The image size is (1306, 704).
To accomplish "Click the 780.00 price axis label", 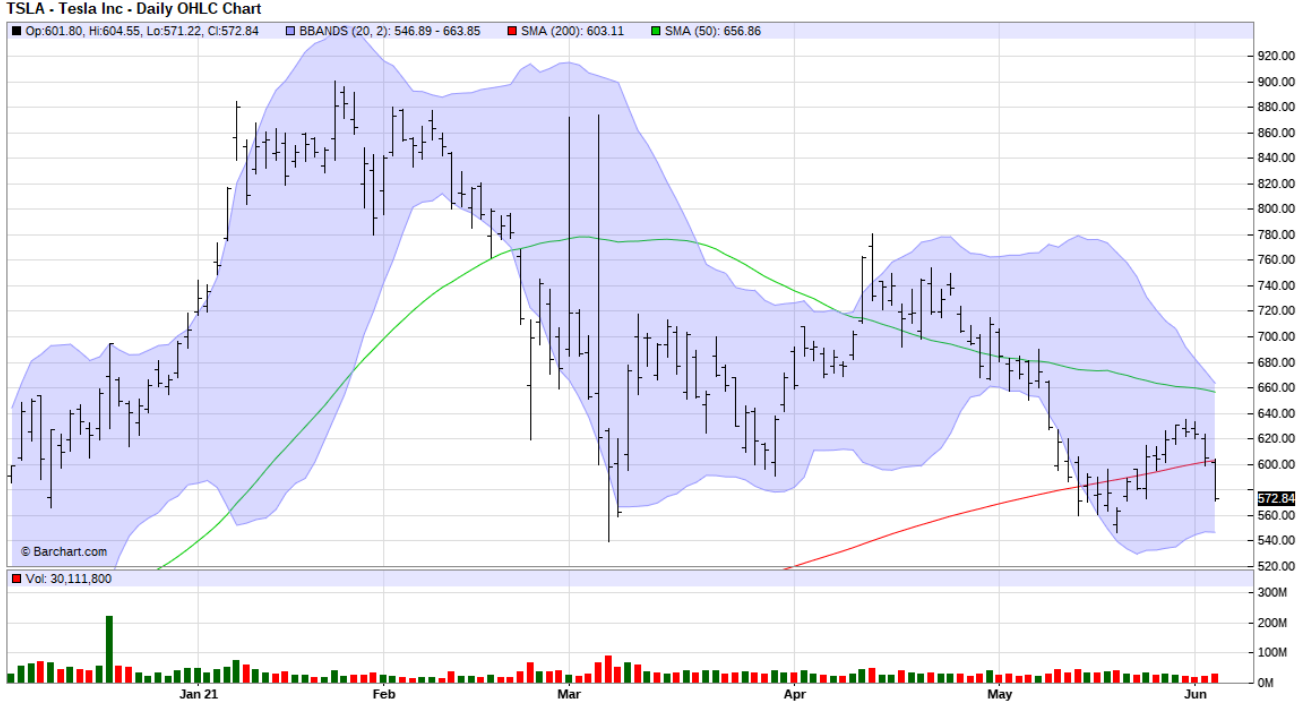I will coord(1277,235).
